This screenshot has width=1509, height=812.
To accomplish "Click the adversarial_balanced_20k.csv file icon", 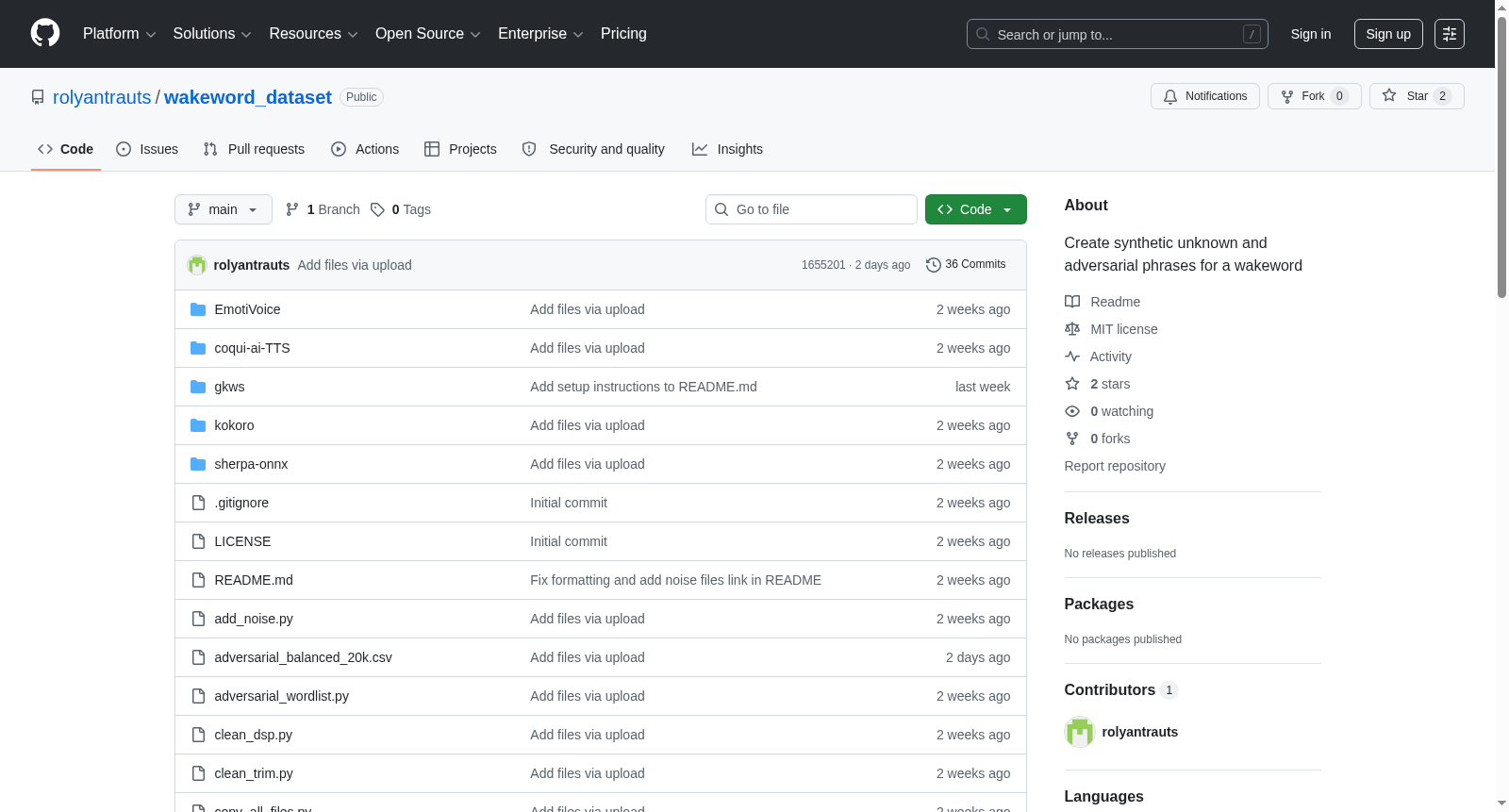I will tap(198, 657).
